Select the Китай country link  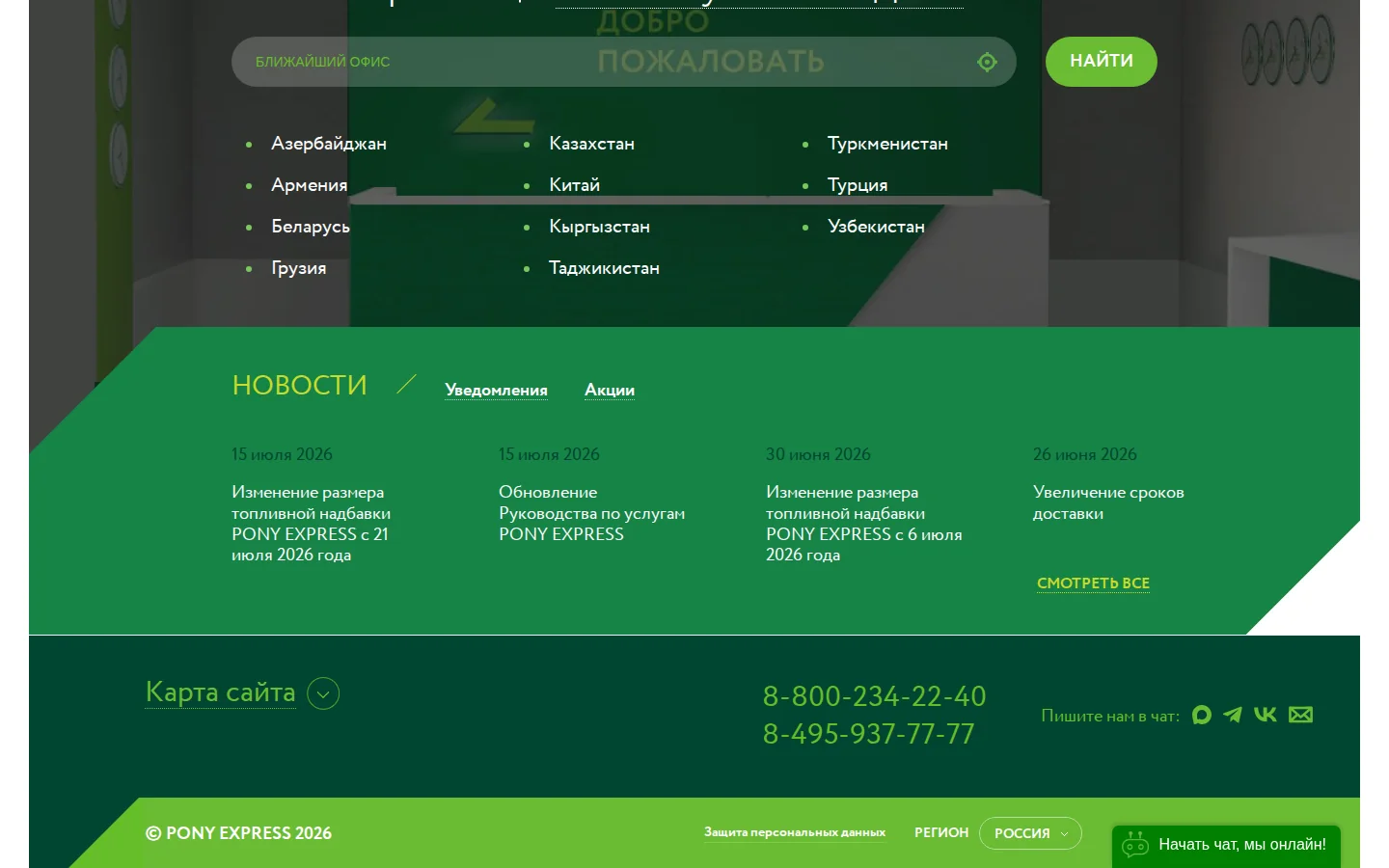click(x=575, y=185)
